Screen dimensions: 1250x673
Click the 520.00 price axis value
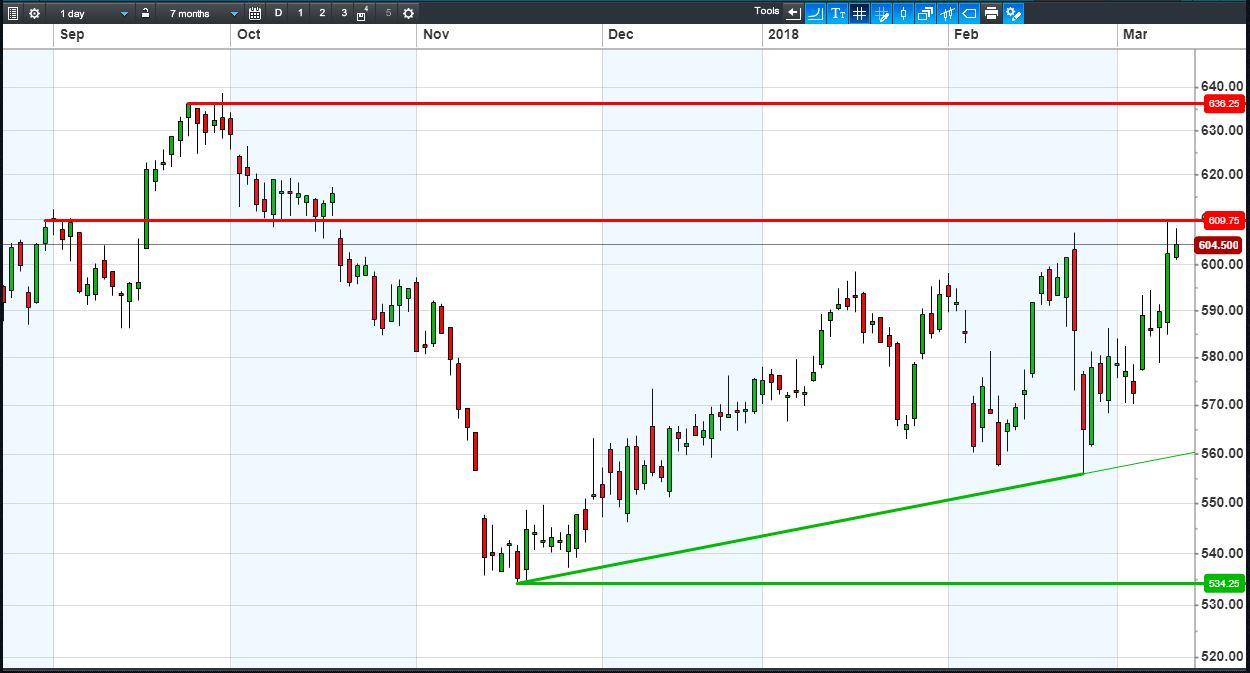(x=1222, y=656)
